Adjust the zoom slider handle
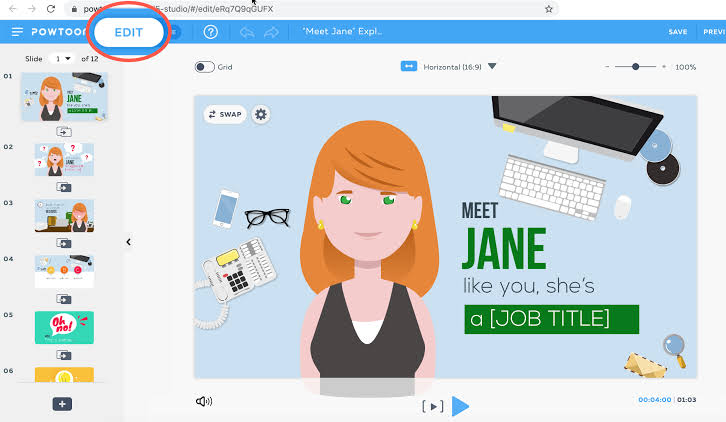The height and width of the screenshot is (422, 726). [636, 67]
